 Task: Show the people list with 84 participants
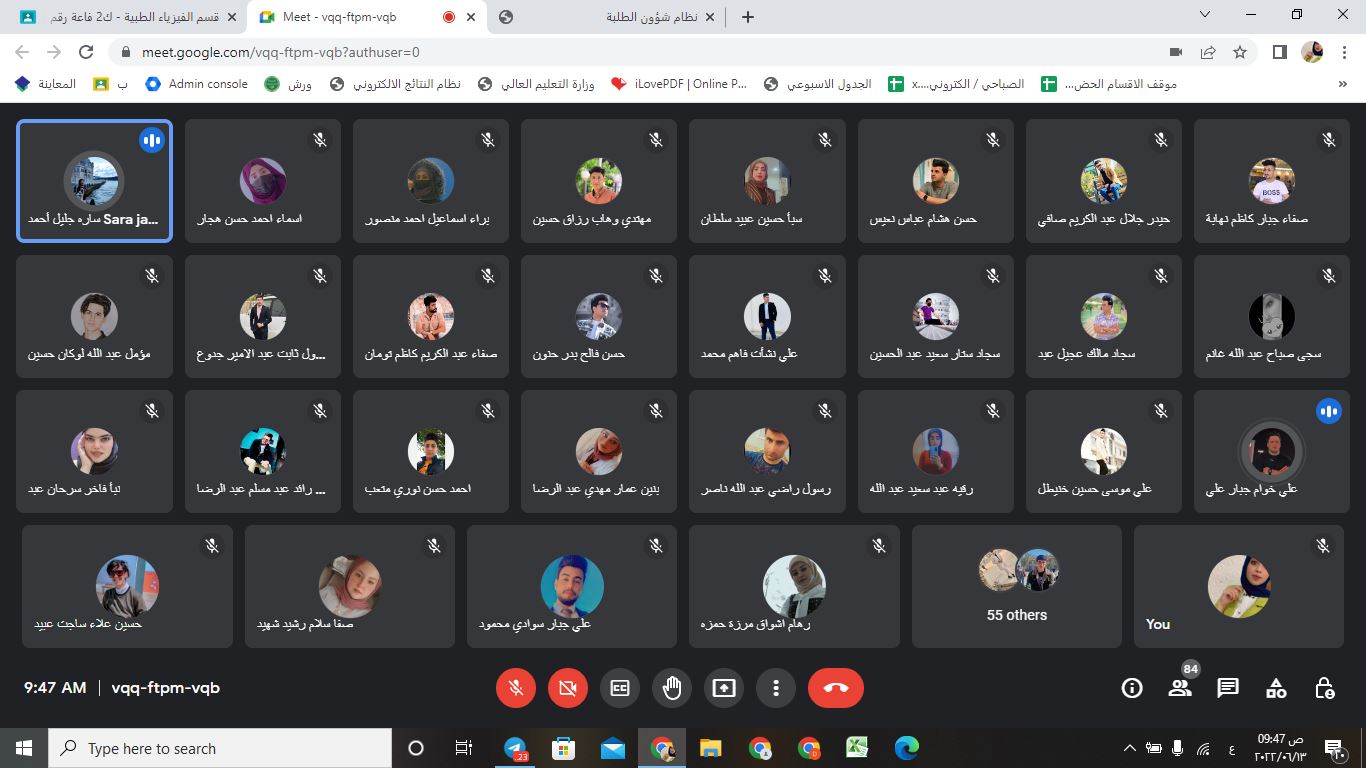[x=1180, y=688]
